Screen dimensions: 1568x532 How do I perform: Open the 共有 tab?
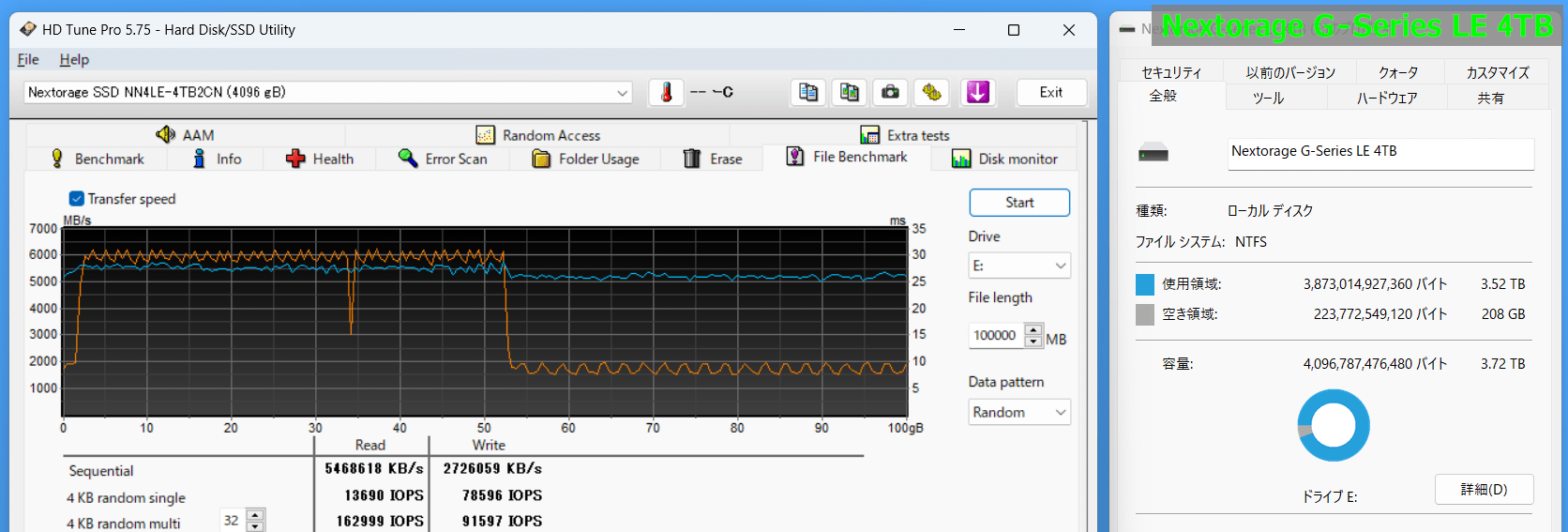pos(1490,98)
